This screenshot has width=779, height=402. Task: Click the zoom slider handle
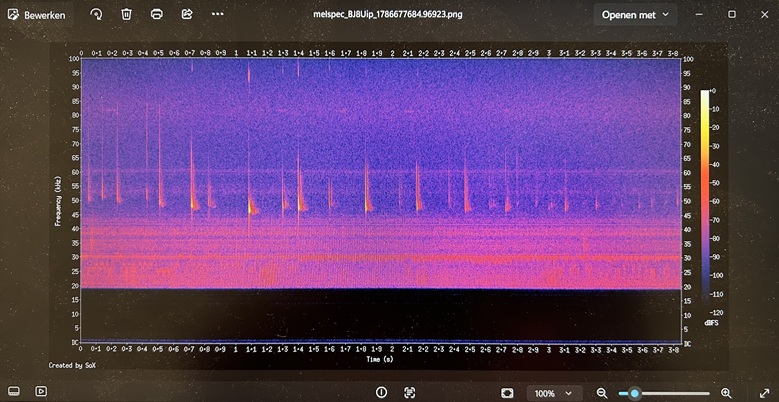(634, 394)
